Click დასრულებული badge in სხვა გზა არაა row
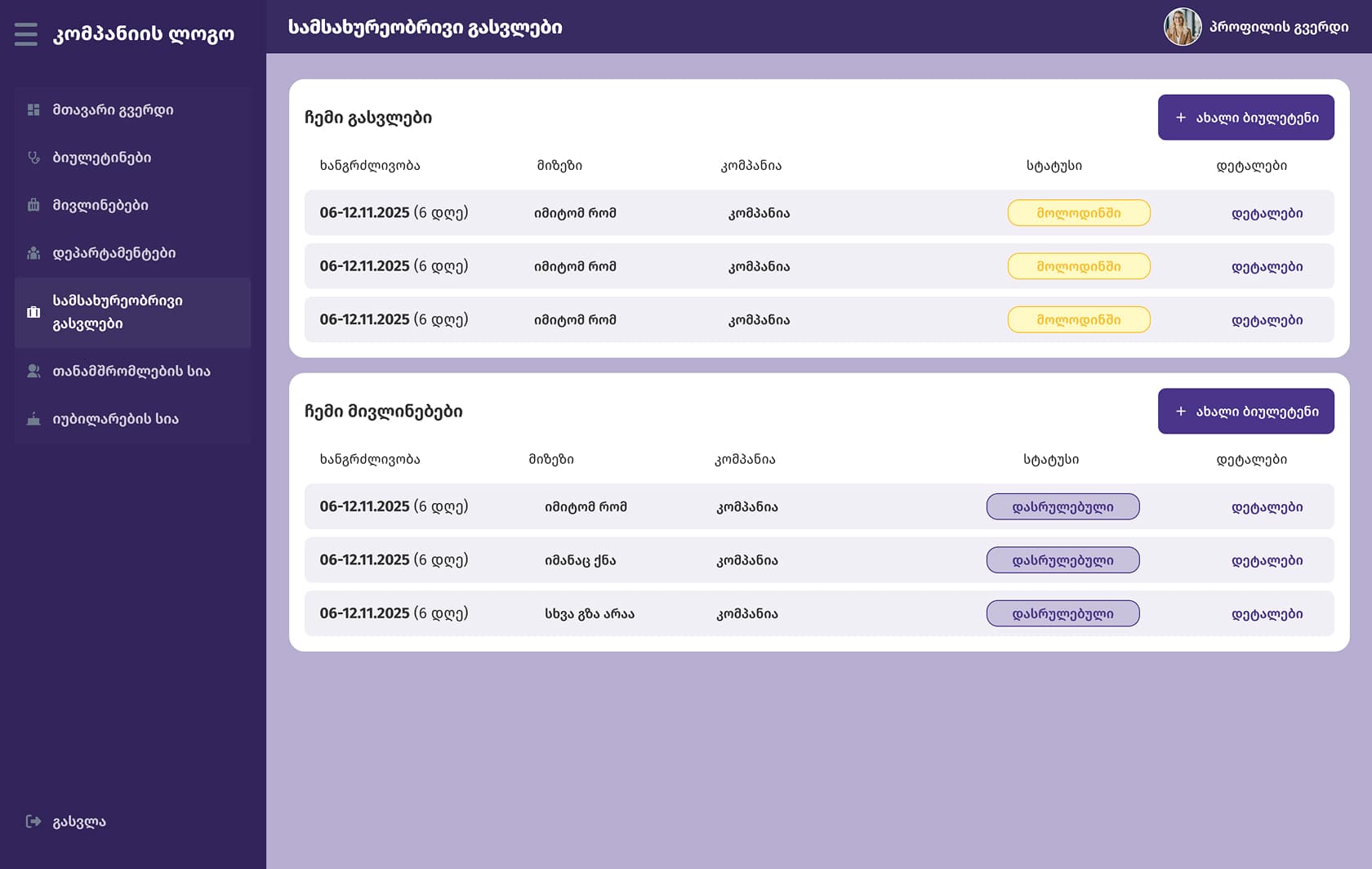Viewport: 1372px width, 869px height. 1062,613
